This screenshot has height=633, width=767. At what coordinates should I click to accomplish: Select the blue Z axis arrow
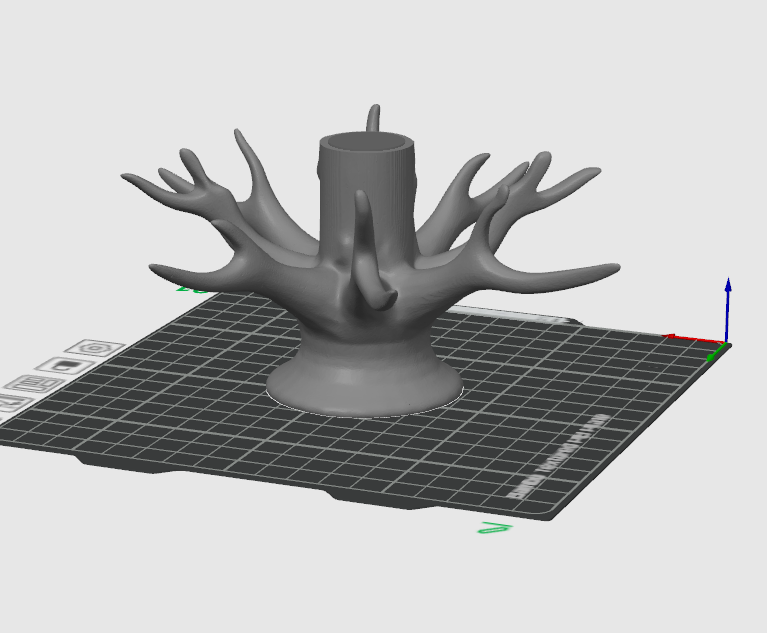click(x=728, y=308)
